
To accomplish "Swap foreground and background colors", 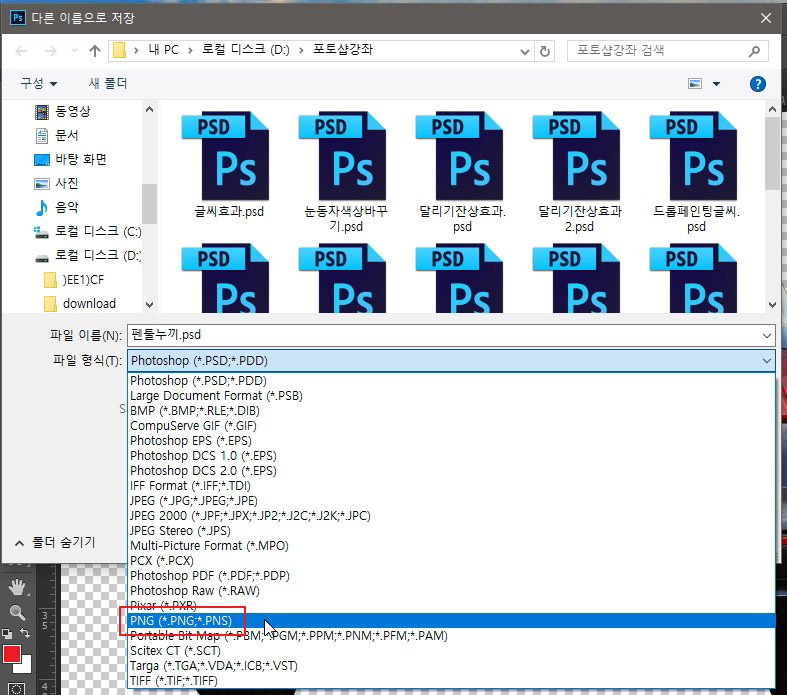I will pos(25,633).
